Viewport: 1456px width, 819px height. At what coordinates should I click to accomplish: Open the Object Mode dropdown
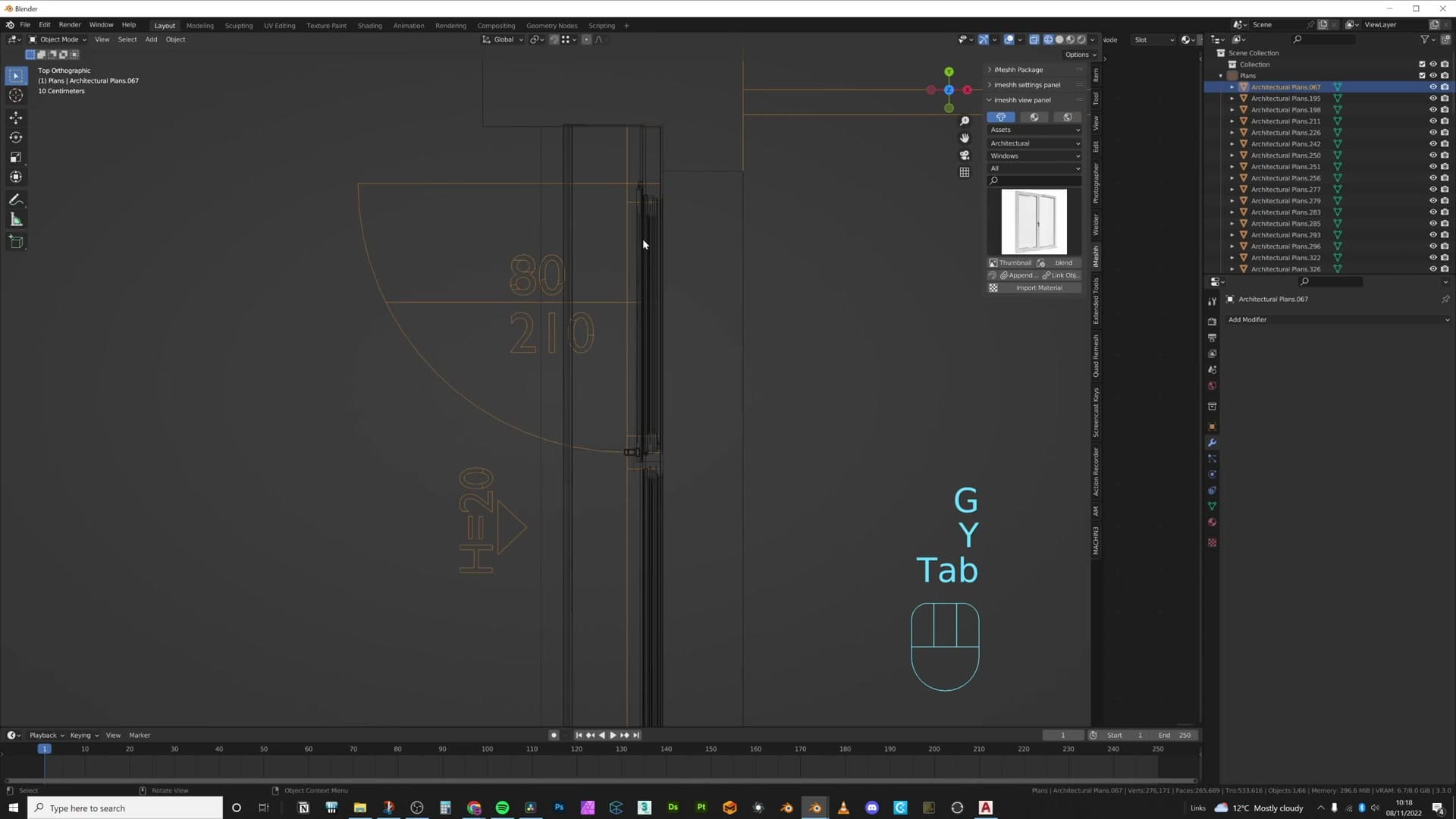tap(58, 39)
